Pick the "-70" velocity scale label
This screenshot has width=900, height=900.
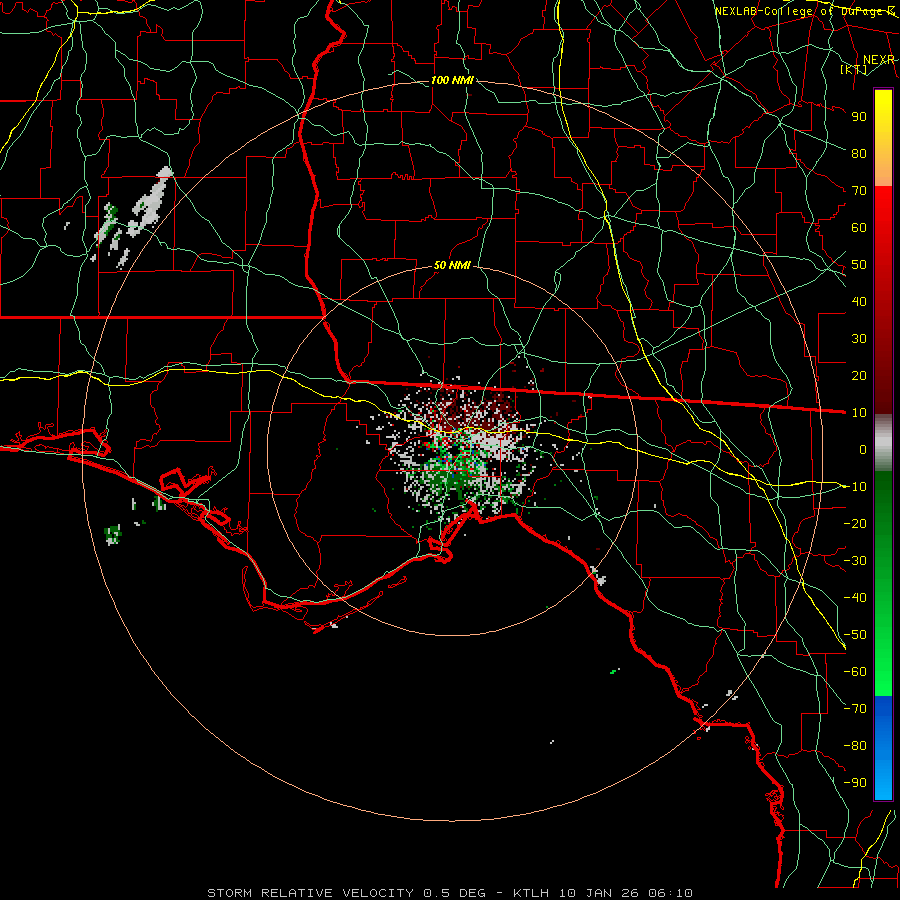tap(855, 709)
